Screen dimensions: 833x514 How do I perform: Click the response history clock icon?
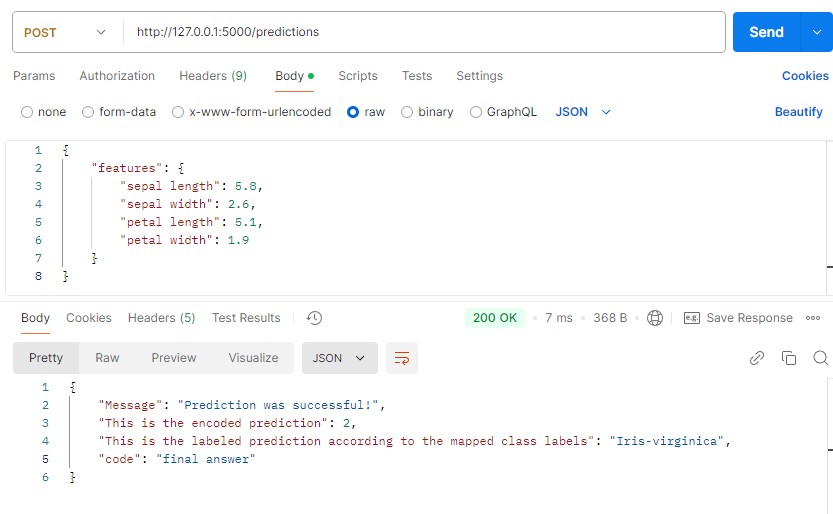point(314,318)
